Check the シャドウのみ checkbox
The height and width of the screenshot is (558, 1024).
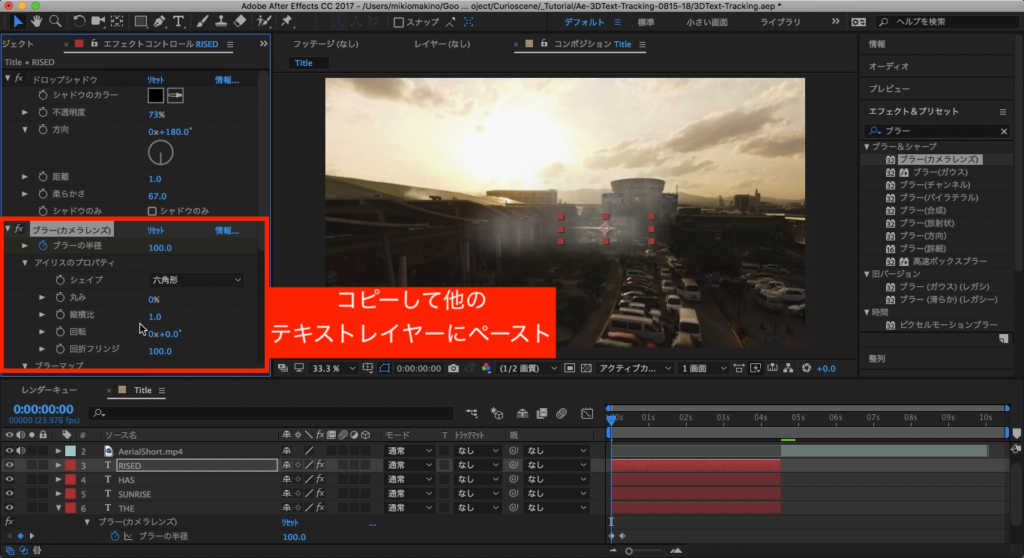point(152,211)
